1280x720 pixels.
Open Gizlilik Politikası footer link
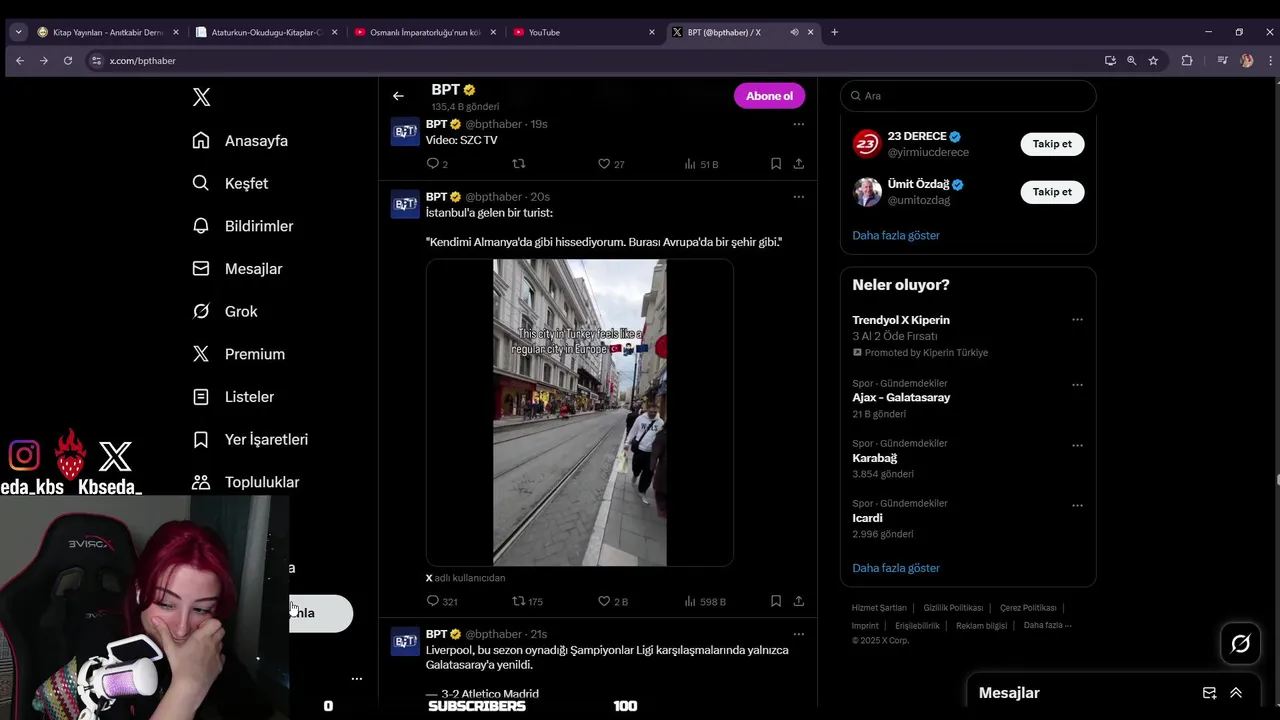pos(953,608)
